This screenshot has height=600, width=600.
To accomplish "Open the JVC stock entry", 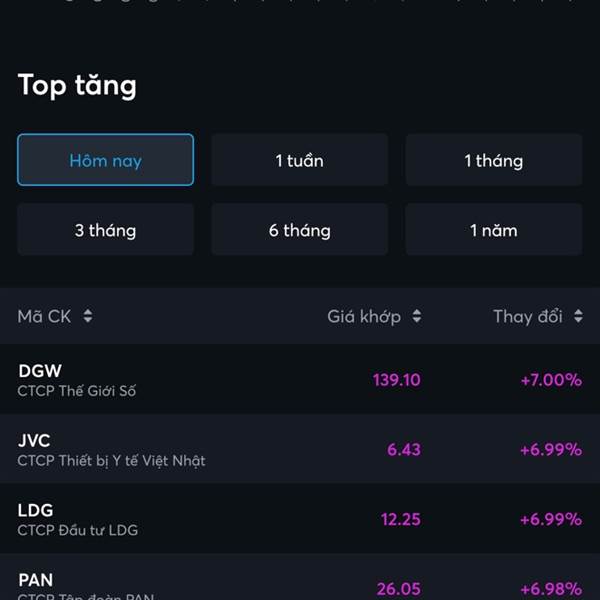I will coord(300,448).
